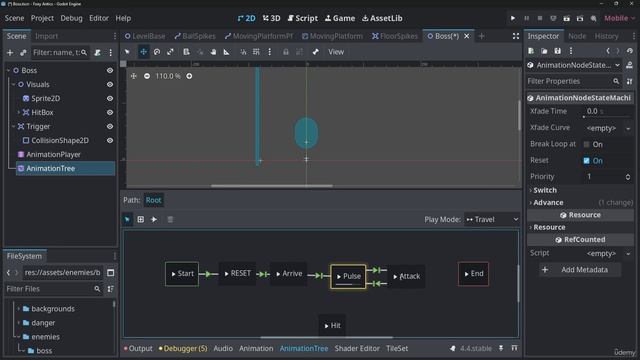Open the Shader Editor bottom panel
The width and height of the screenshot is (640, 360).
(357, 349)
